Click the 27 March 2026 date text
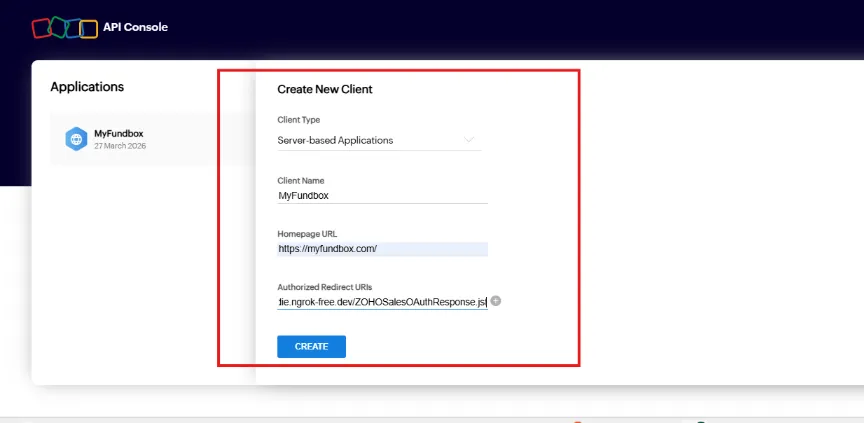The width and height of the screenshot is (864, 423). pyautogui.click(x=120, y=146)
